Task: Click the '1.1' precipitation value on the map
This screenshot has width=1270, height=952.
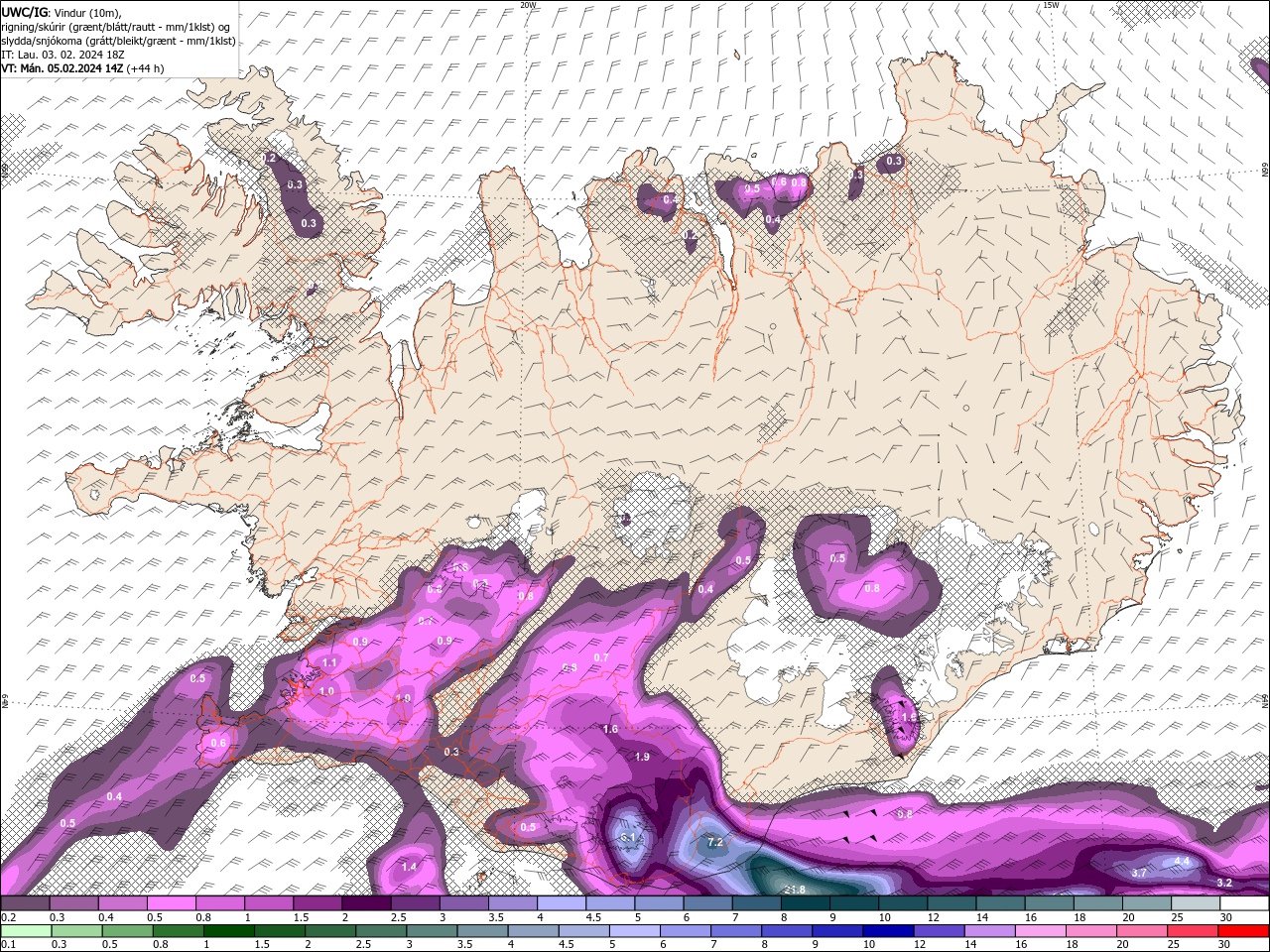Action: tap(330, 662)
